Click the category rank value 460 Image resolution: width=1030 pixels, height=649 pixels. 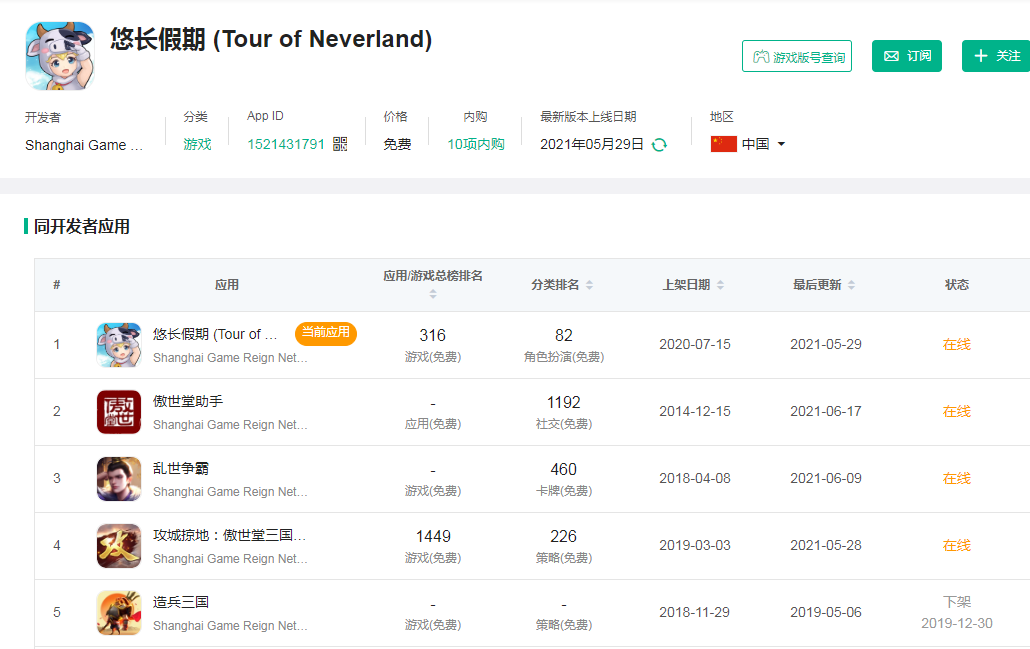tap(564, 470)
